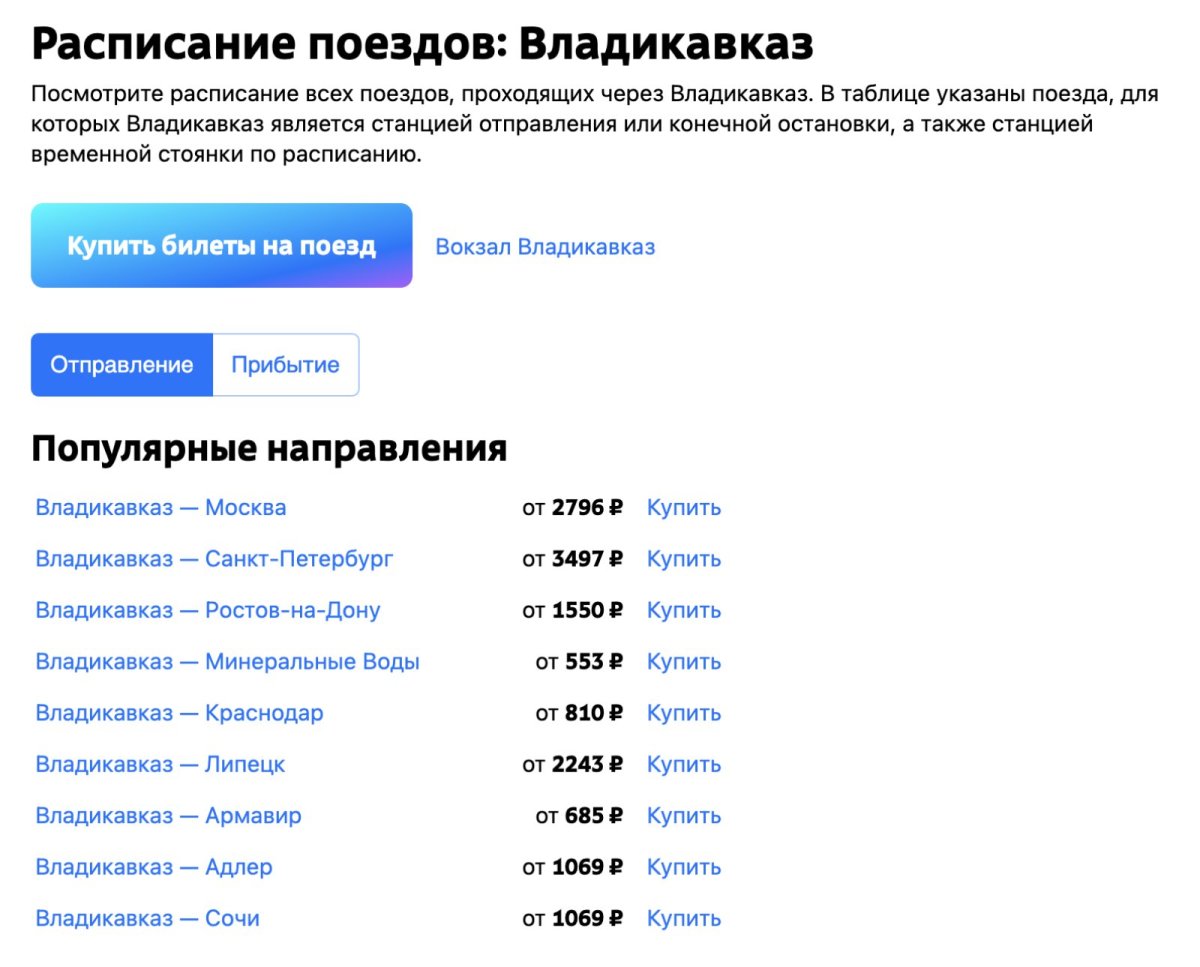Click the Купить билеты на поезд button
The image size is (1200, 967).
point(220,245)
